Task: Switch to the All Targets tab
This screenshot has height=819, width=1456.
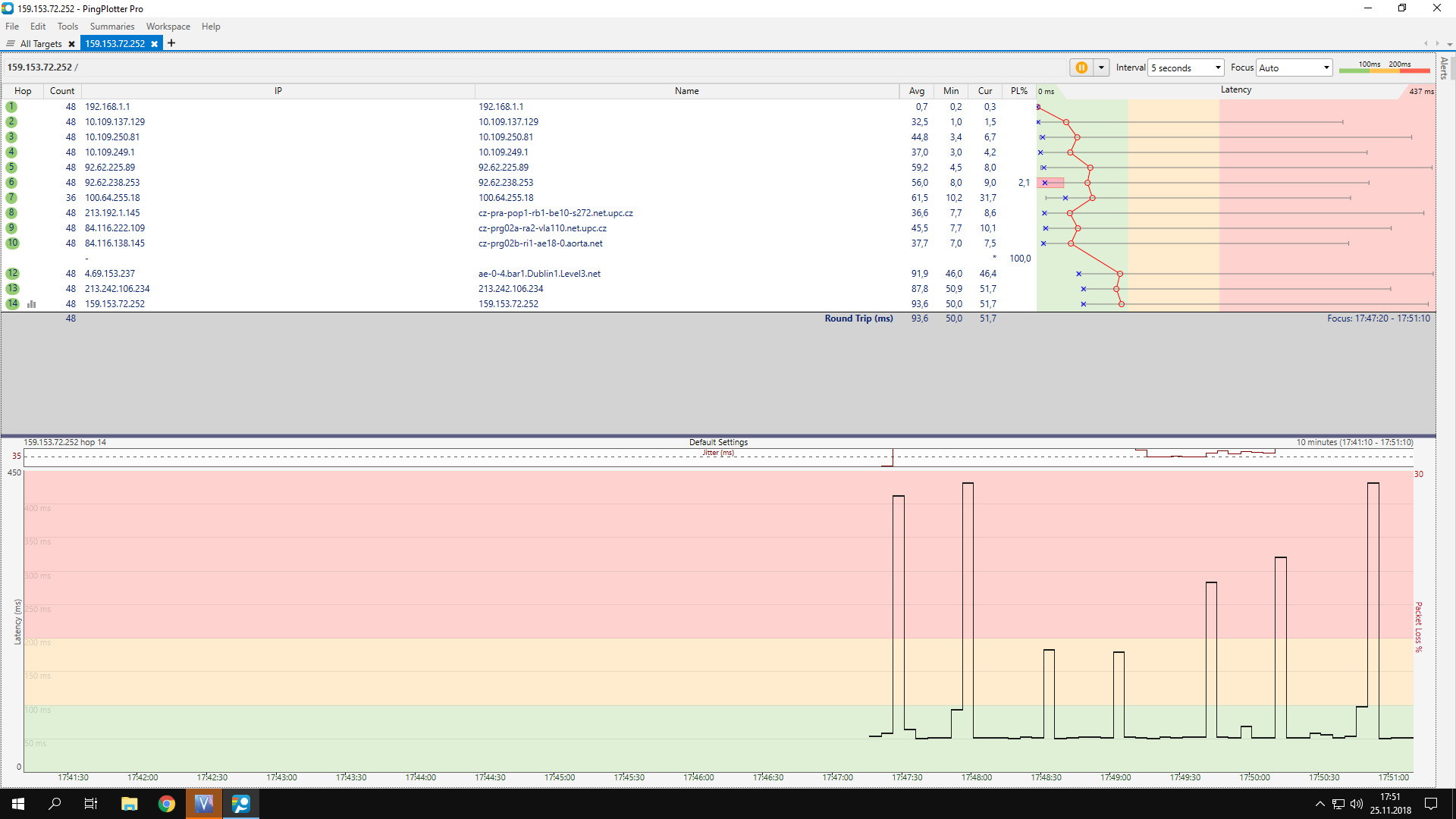Action: click(40, 44)
